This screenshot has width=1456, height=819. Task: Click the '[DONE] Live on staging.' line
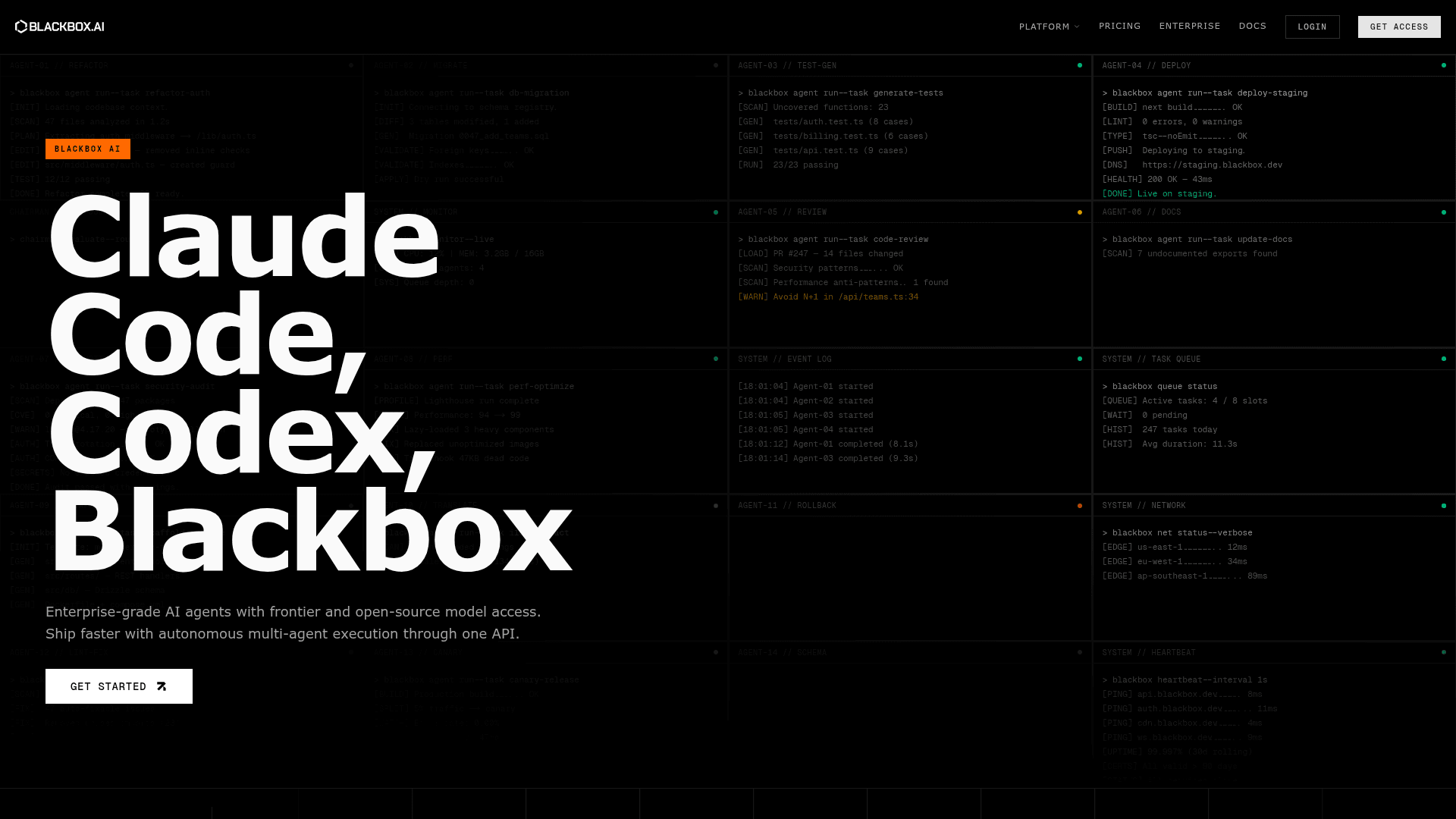coord(1159,193)
